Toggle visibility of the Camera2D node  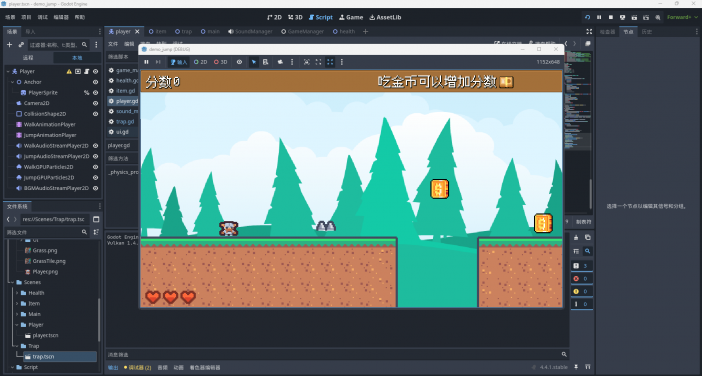(x=95, y=103)
